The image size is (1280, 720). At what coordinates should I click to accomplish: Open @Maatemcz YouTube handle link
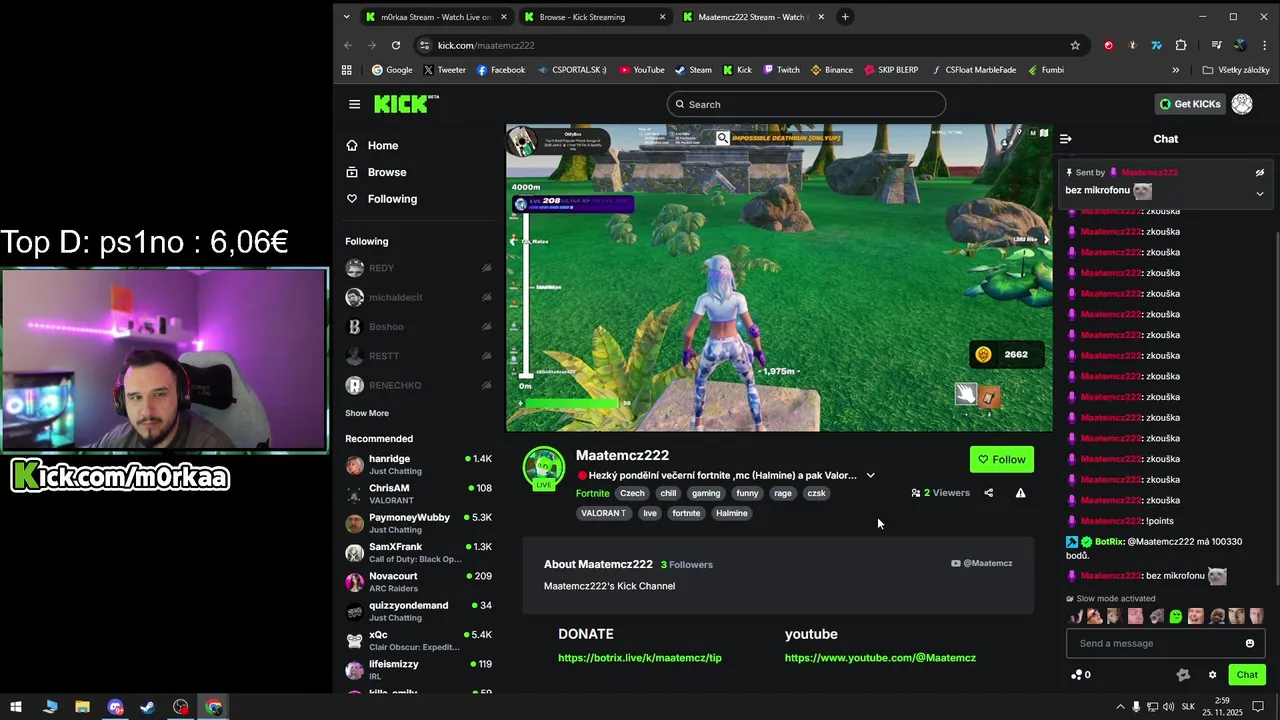tap(982, 564)
